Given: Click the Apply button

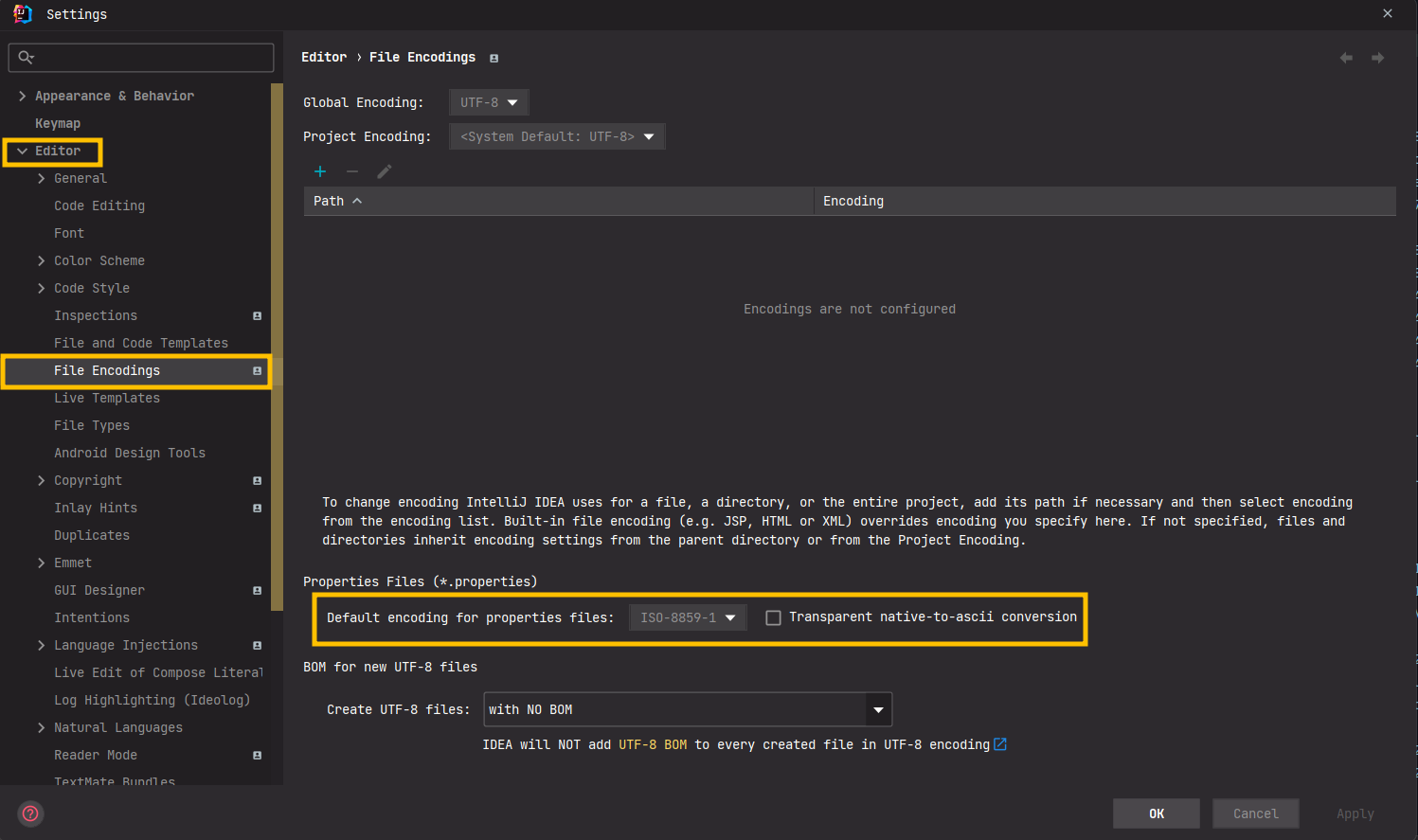Looking at the screenshot, I should coord(1355,813).
